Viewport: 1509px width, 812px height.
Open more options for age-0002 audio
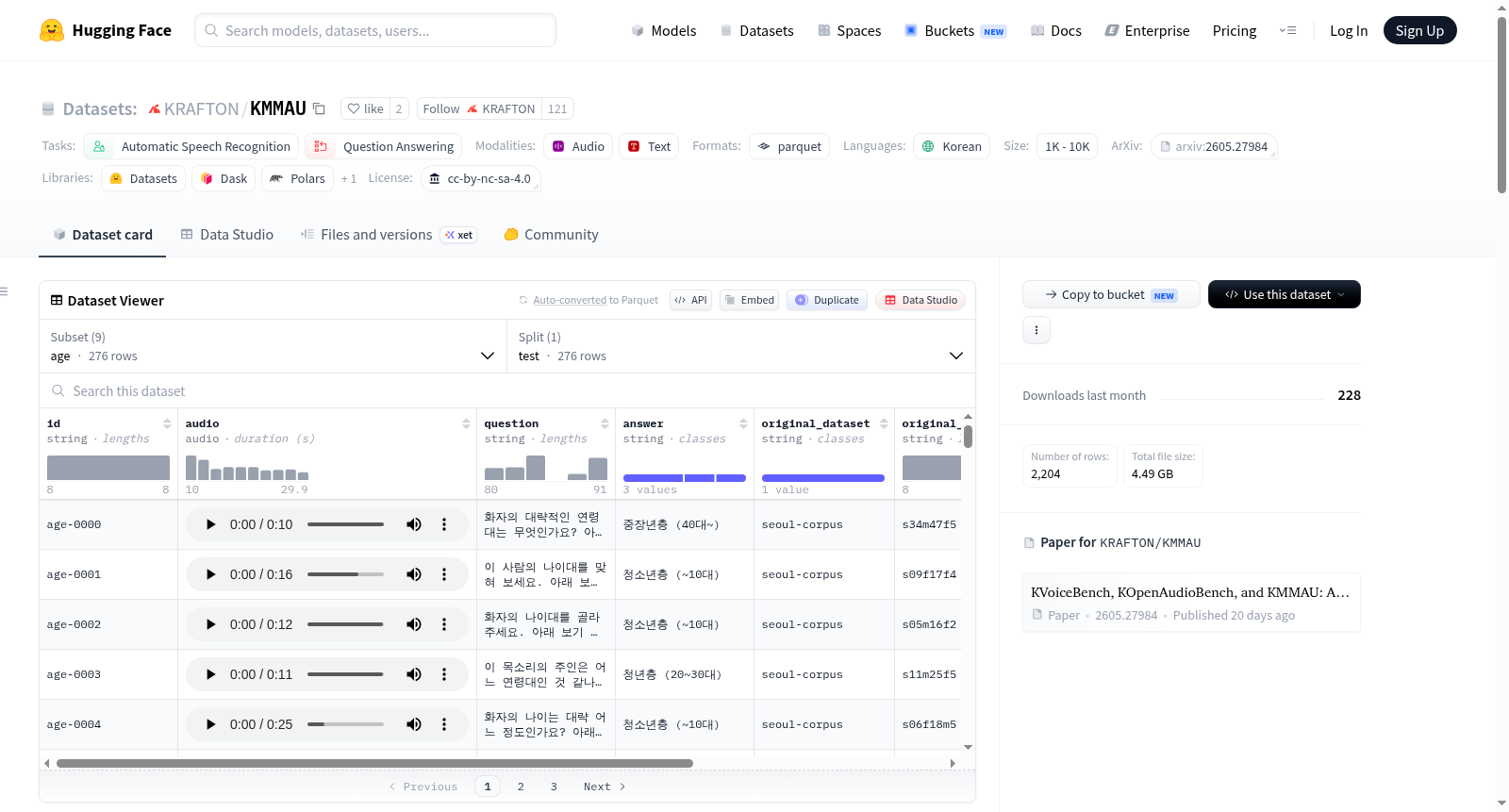point(444,624)
